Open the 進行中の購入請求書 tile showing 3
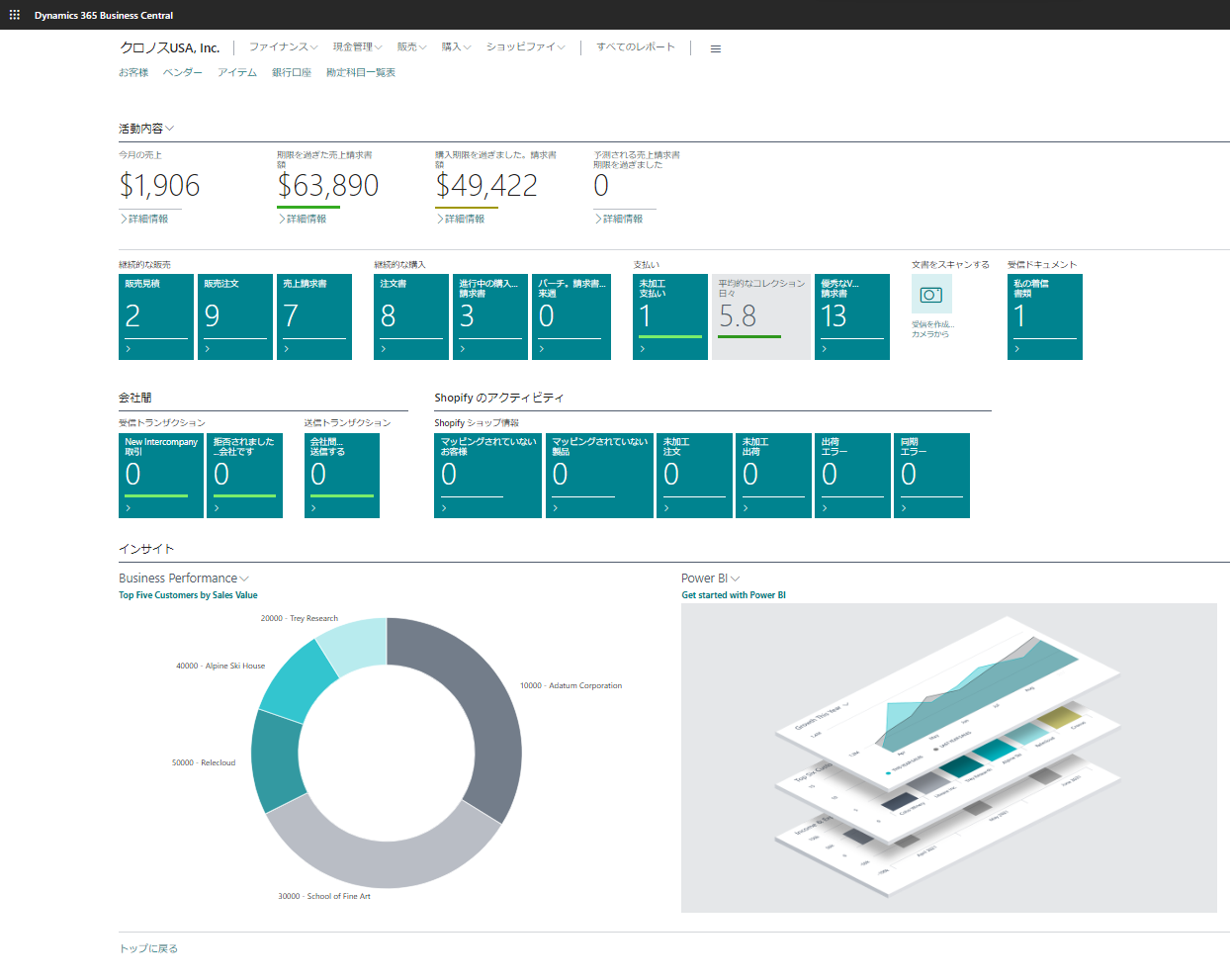Viewport: 1230px width, 980px height. pos(490,316)
